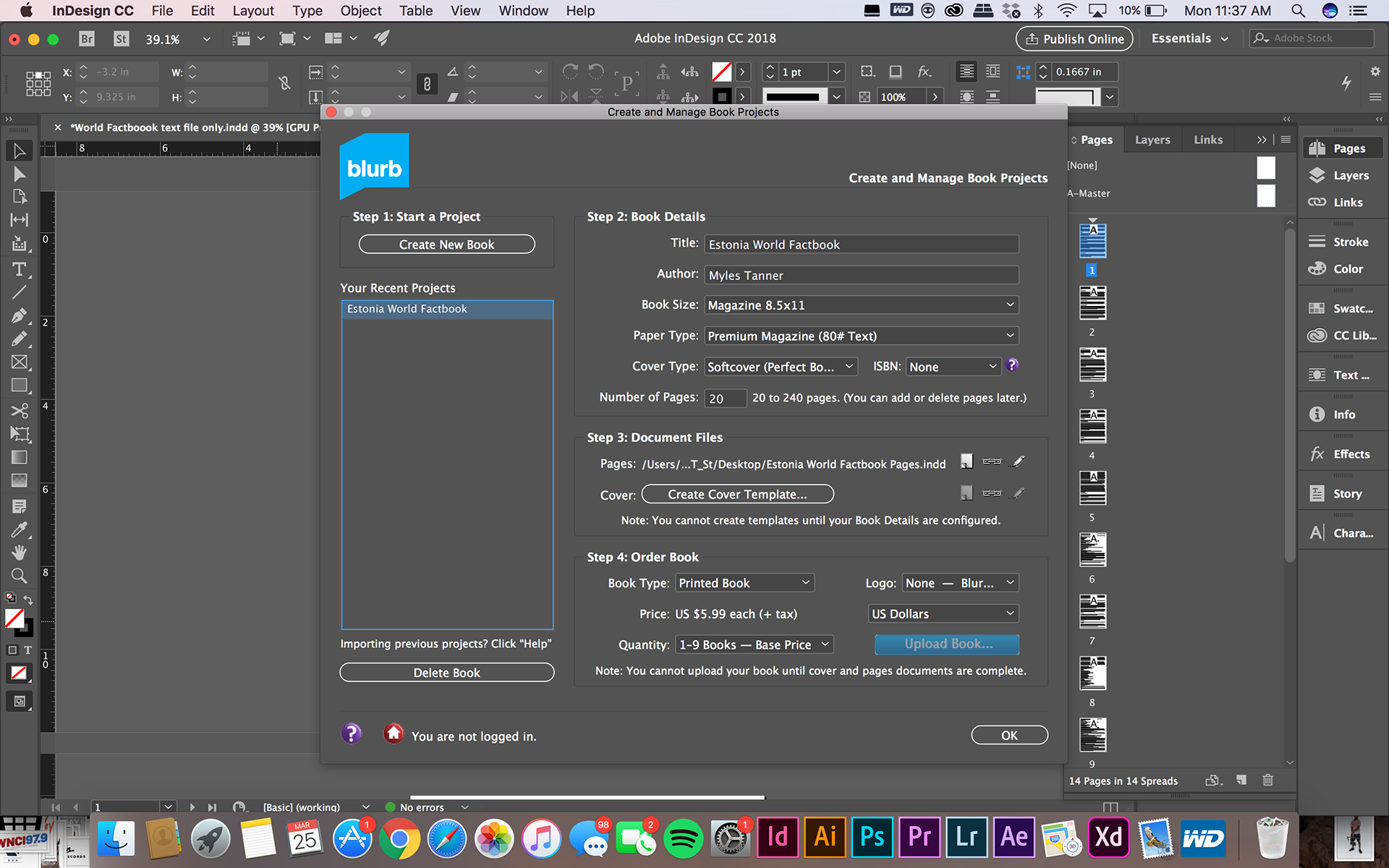This screenshot has width=1389, height=868.
Task: Switch to the Layers tab
Action: coord(1152,140)
